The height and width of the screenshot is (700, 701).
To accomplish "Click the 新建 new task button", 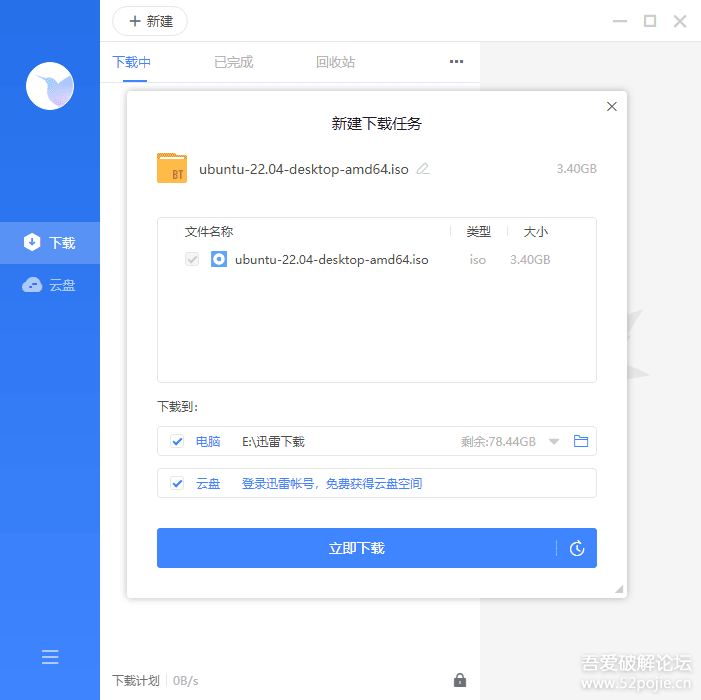I will [x=150, y=21].
